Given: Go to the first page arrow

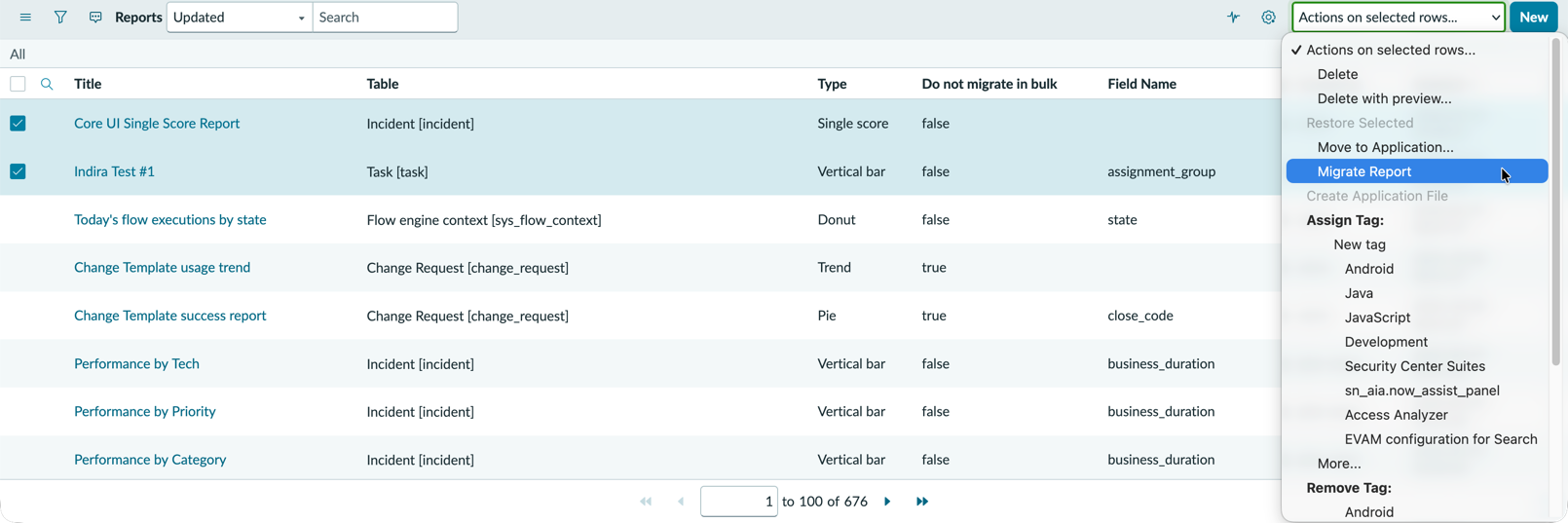Looking at the screenshot, I should [x=646, y=502].
